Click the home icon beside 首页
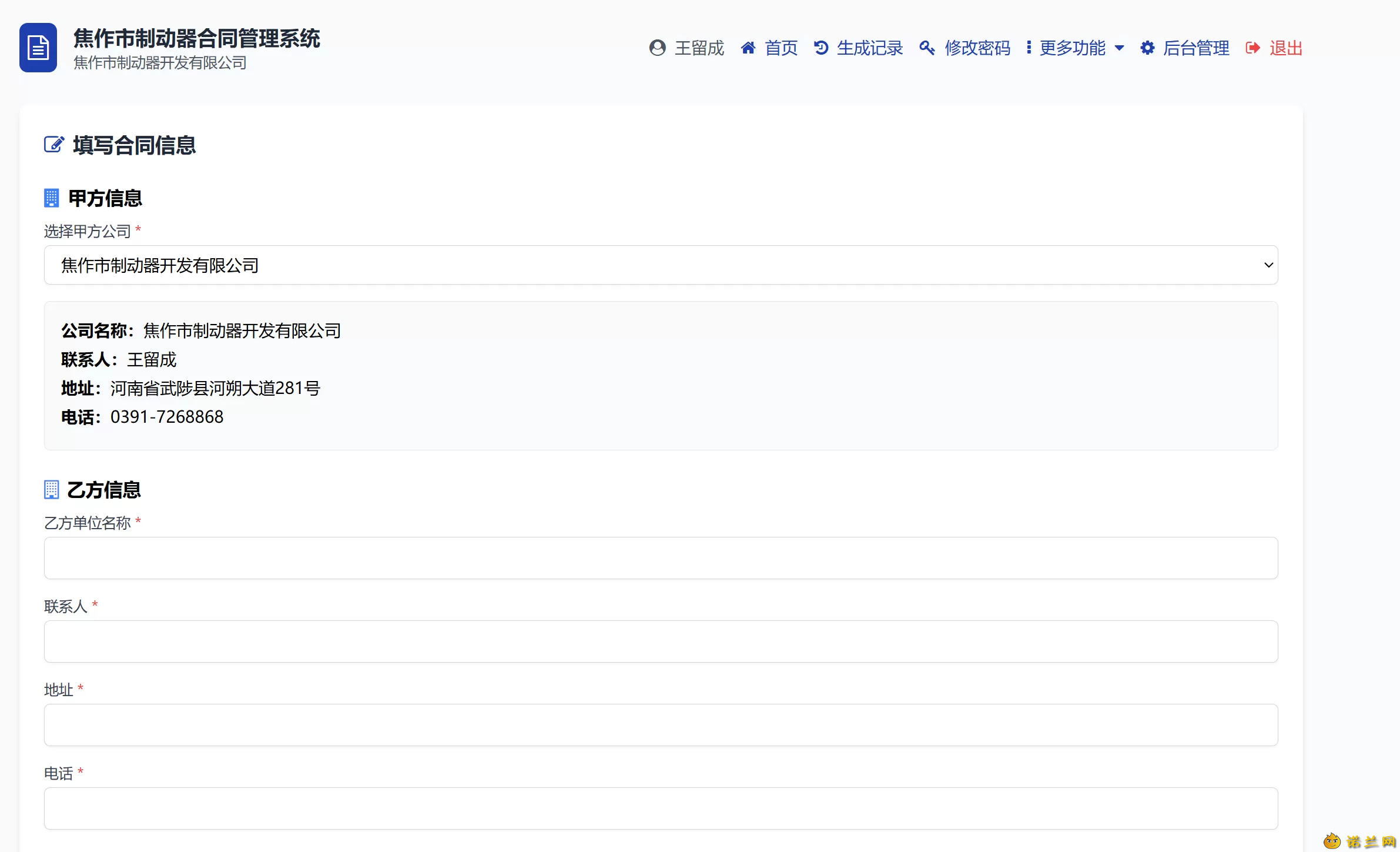 748,48
